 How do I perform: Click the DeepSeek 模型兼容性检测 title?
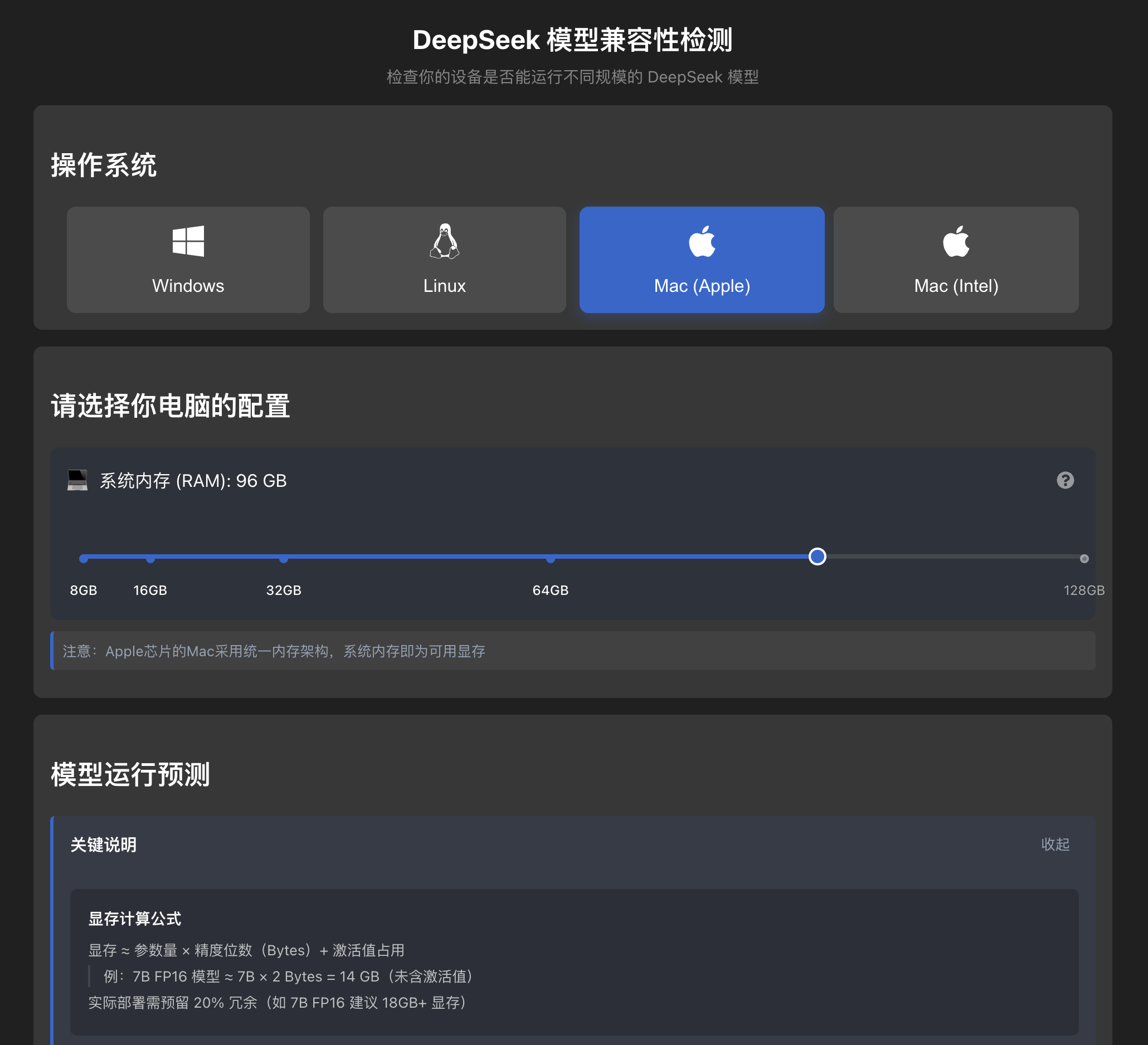click(572, 40)
